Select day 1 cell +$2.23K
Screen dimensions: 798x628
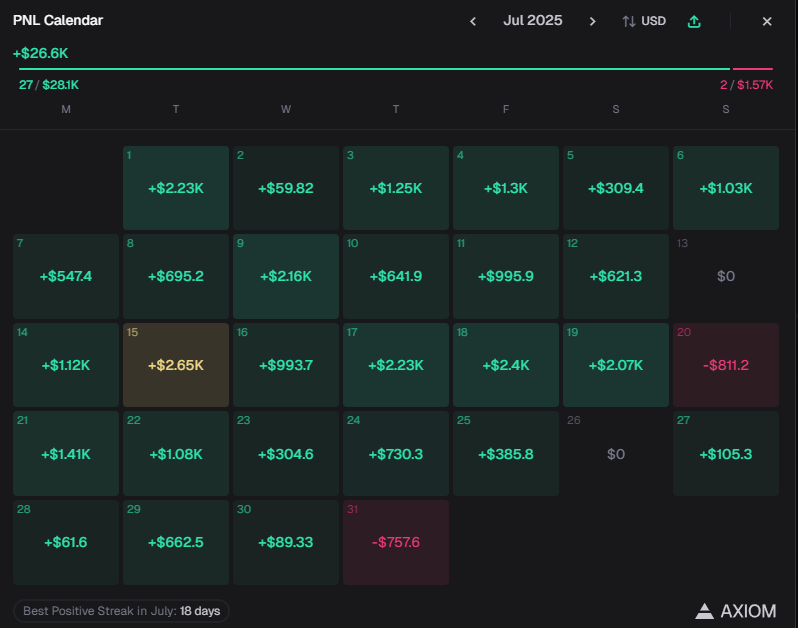(x=176, y=188)
